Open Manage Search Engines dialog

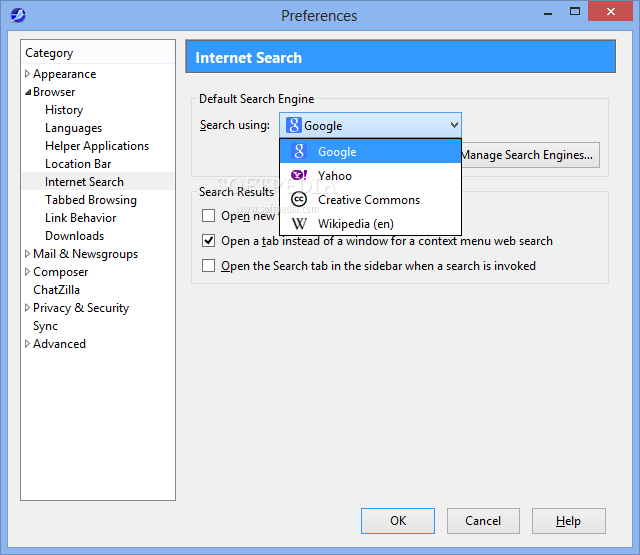pyautogui.click(x=531, y=155)
